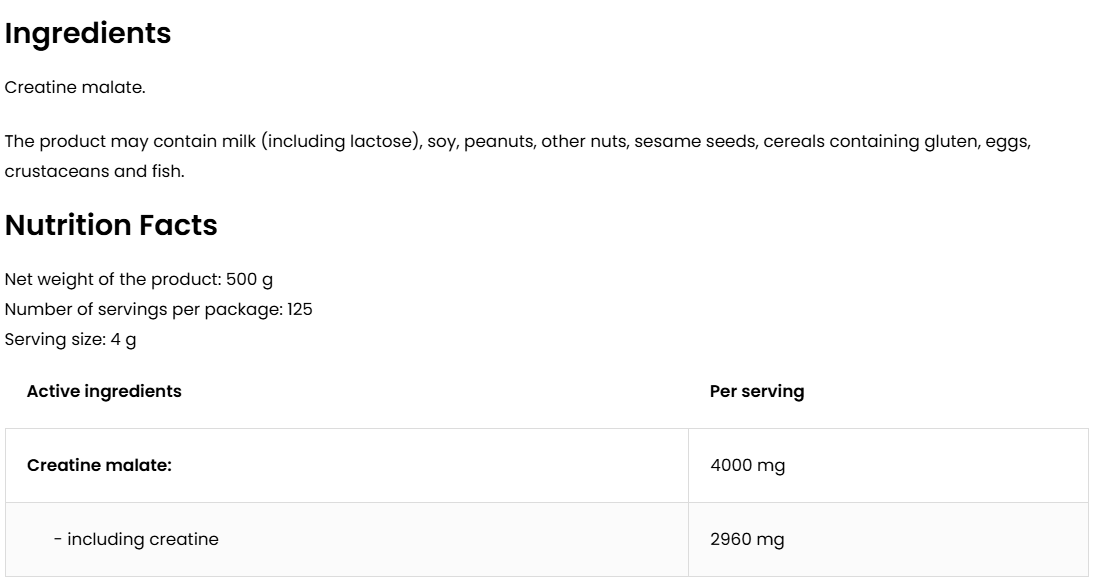
Task: Click the 2960 mg table cell
Action: [x=747, y=539]
